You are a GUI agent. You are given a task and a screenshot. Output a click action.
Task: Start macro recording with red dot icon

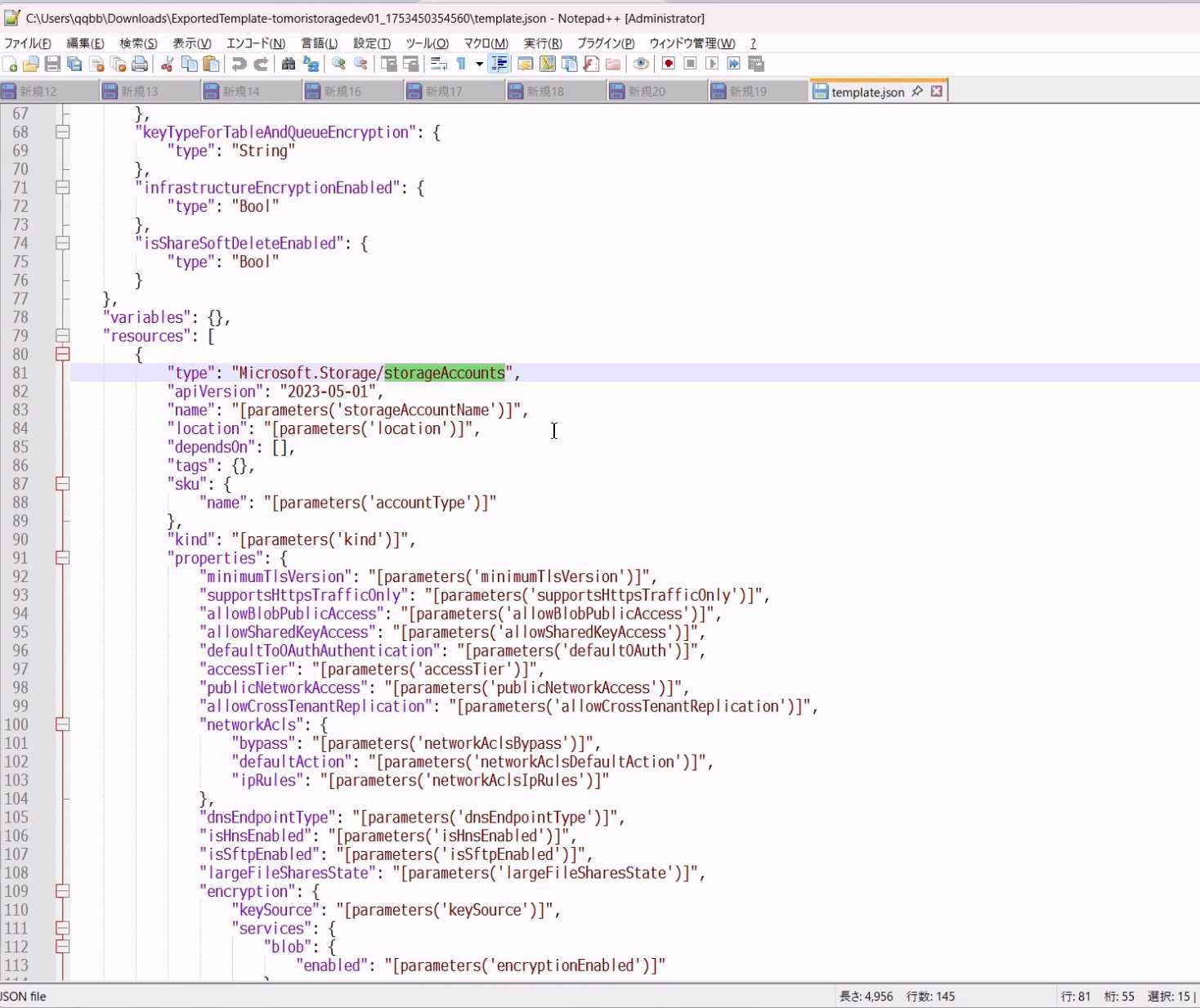pos(668,64)
